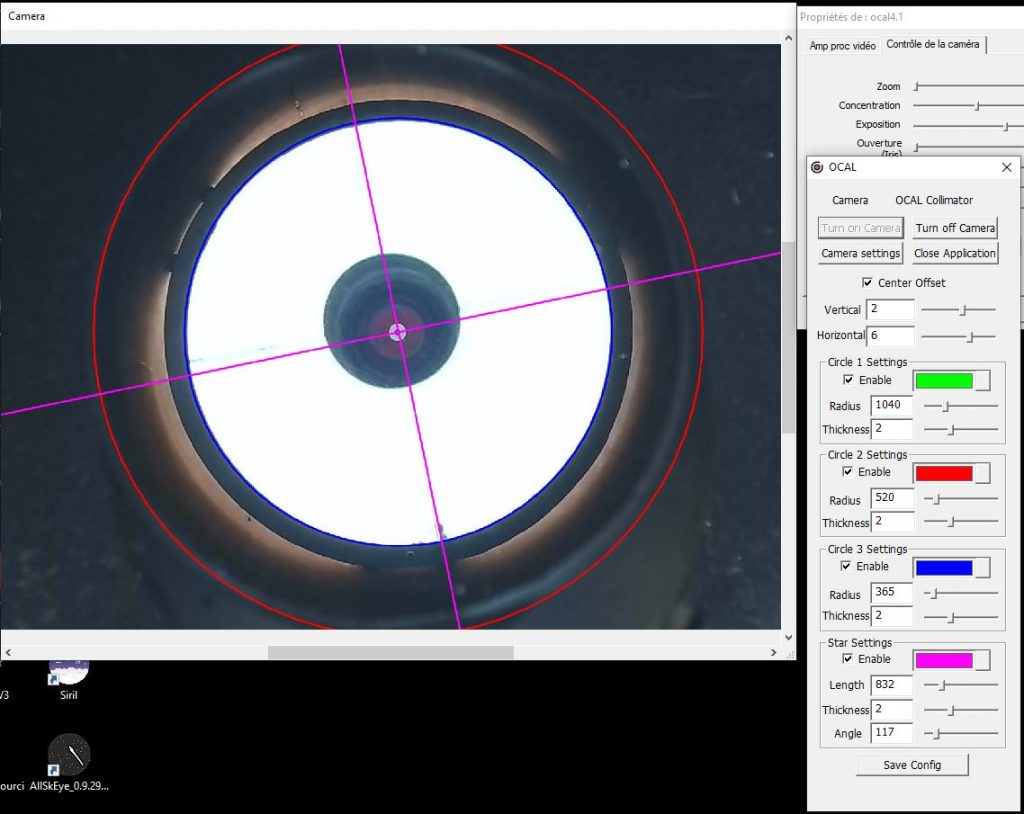This screenshot has height=814, width=1024.
Task: Open the Siril desktop shortcut
Action: (x=68, y=672)
